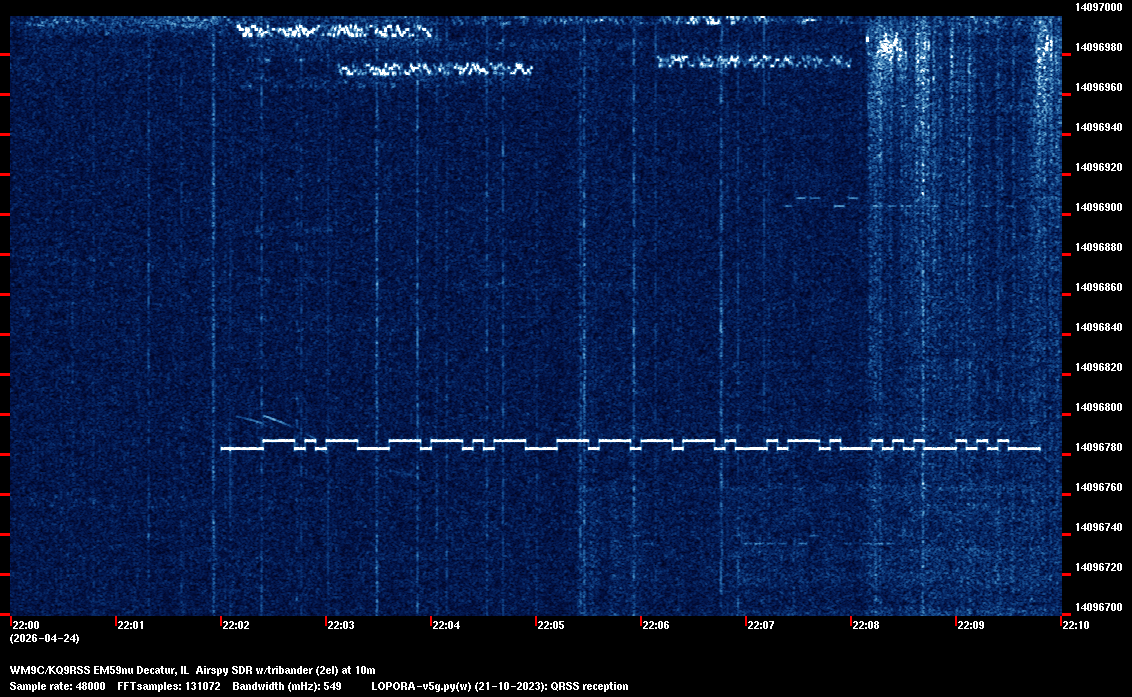This screenshot has height=697, width=1132.
Task: Click the 22:08 time axis label
Action: pos(865,626)
